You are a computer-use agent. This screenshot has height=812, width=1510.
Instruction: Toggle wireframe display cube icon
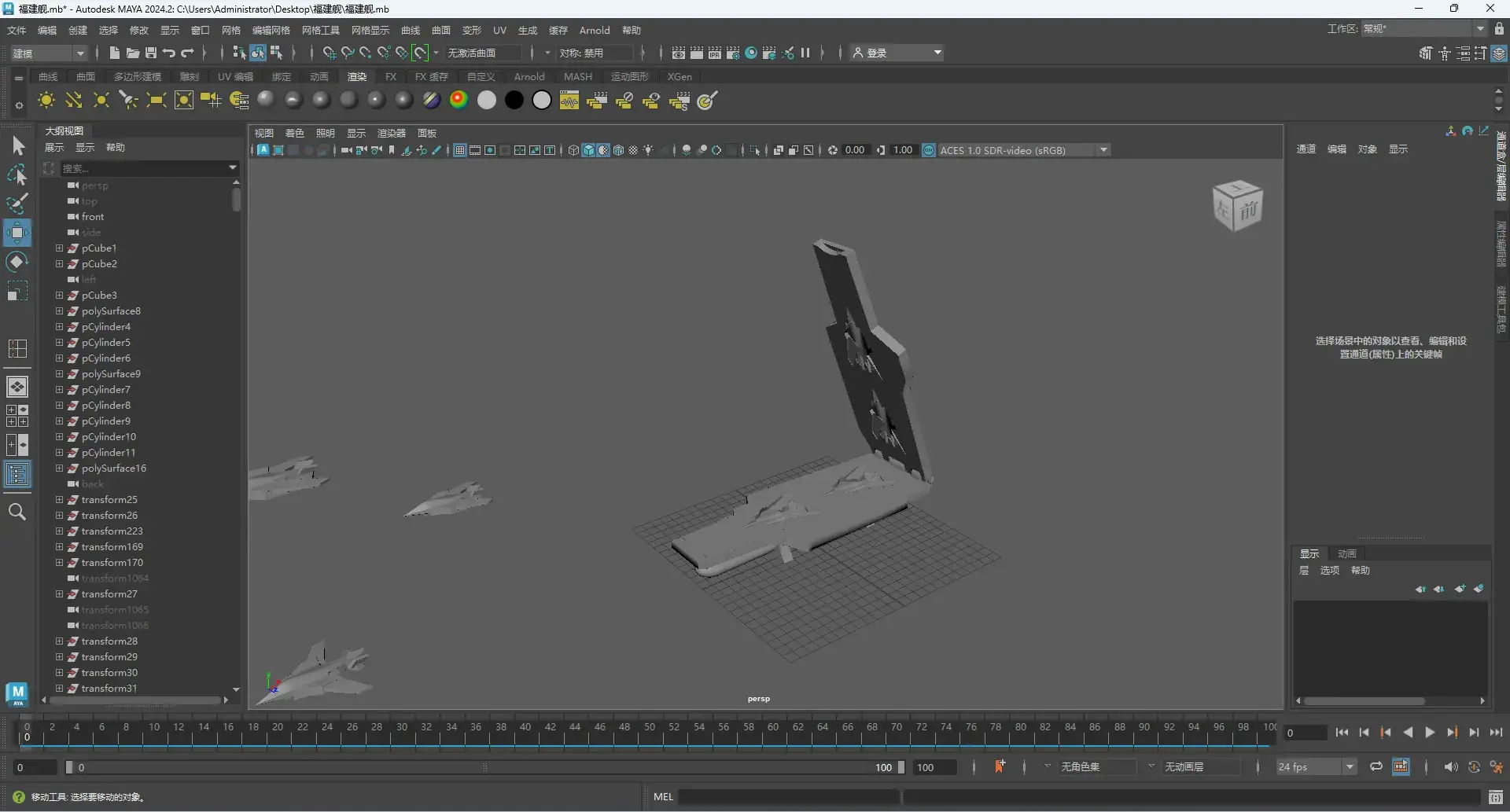(573, 150)
